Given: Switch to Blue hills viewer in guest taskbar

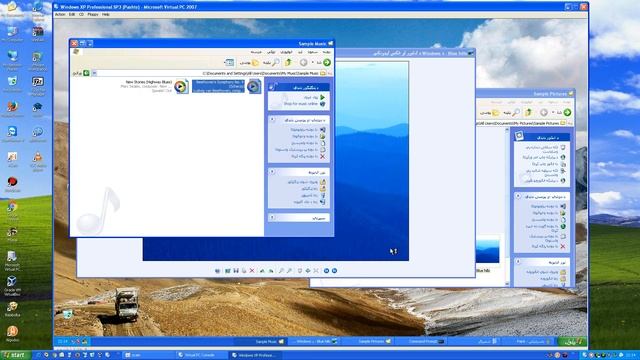Looking at the screenshot, I should [313, 341].
